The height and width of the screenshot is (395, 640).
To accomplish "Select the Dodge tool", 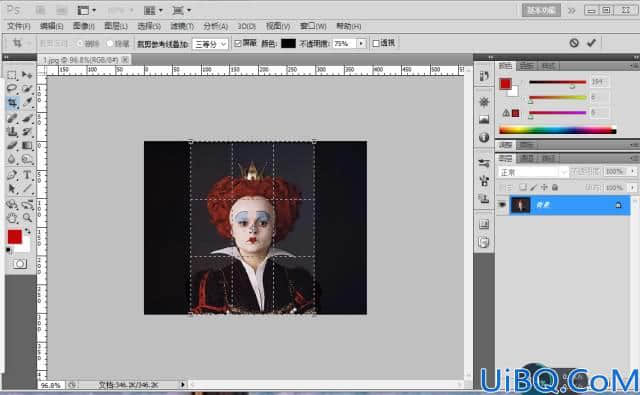I will point(27,159).
